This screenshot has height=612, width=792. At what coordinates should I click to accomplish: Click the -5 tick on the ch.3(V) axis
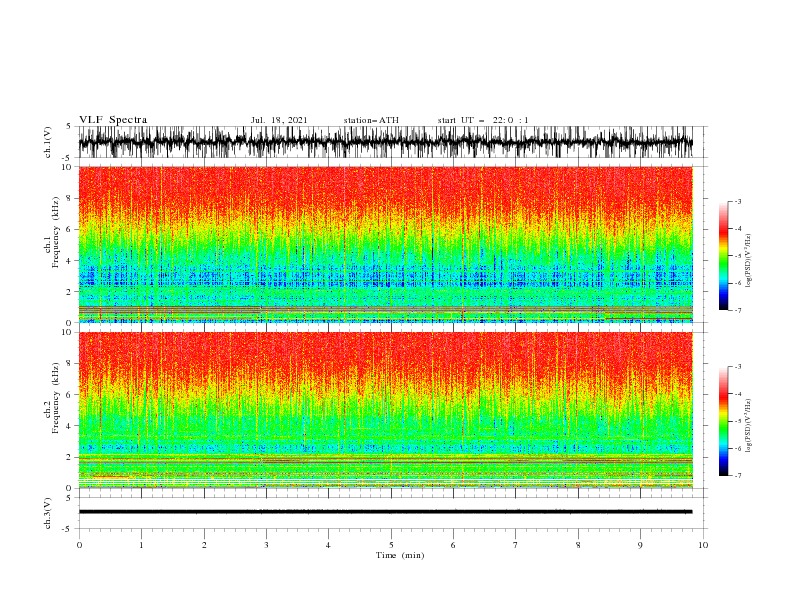point(67,529)
